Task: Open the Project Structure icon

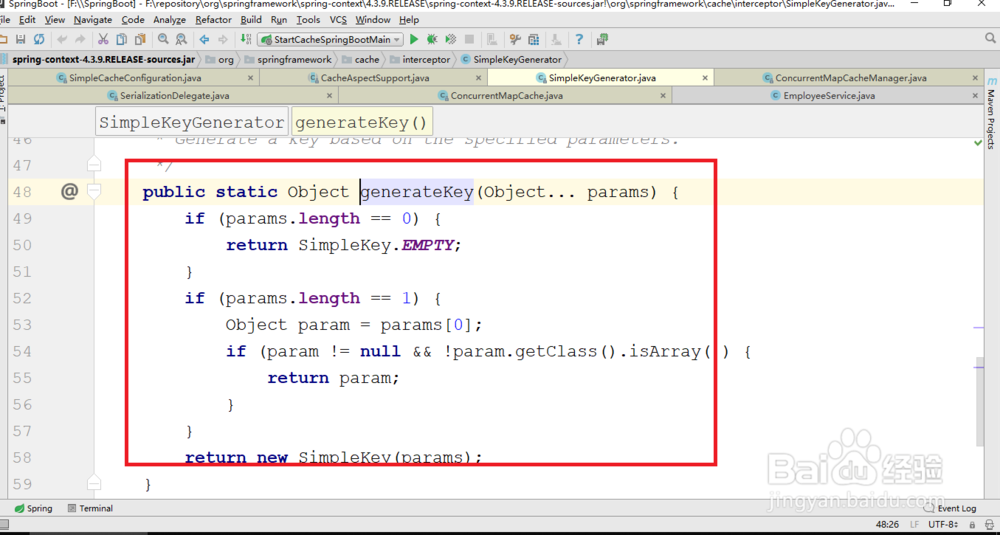Action: (x=534, y=40)
